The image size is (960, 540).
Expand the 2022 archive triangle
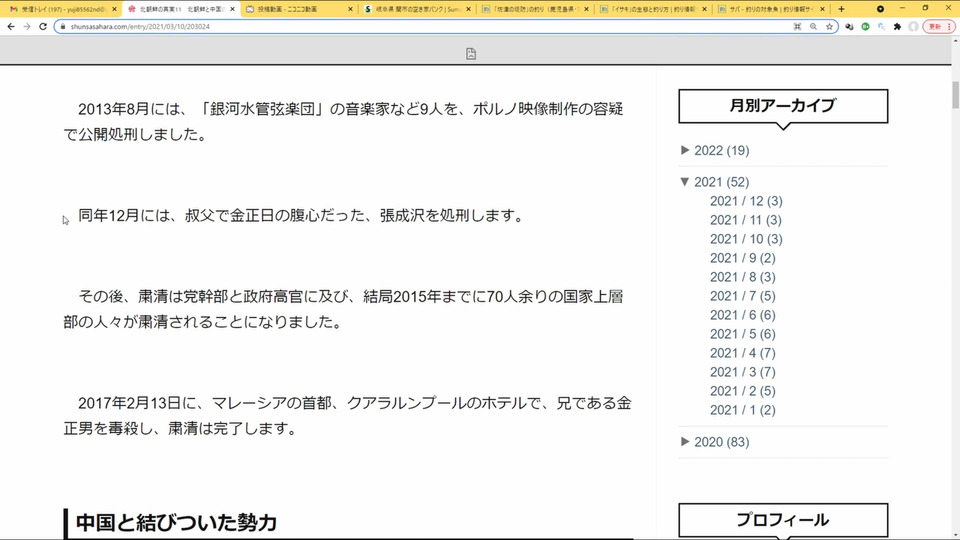685,150
